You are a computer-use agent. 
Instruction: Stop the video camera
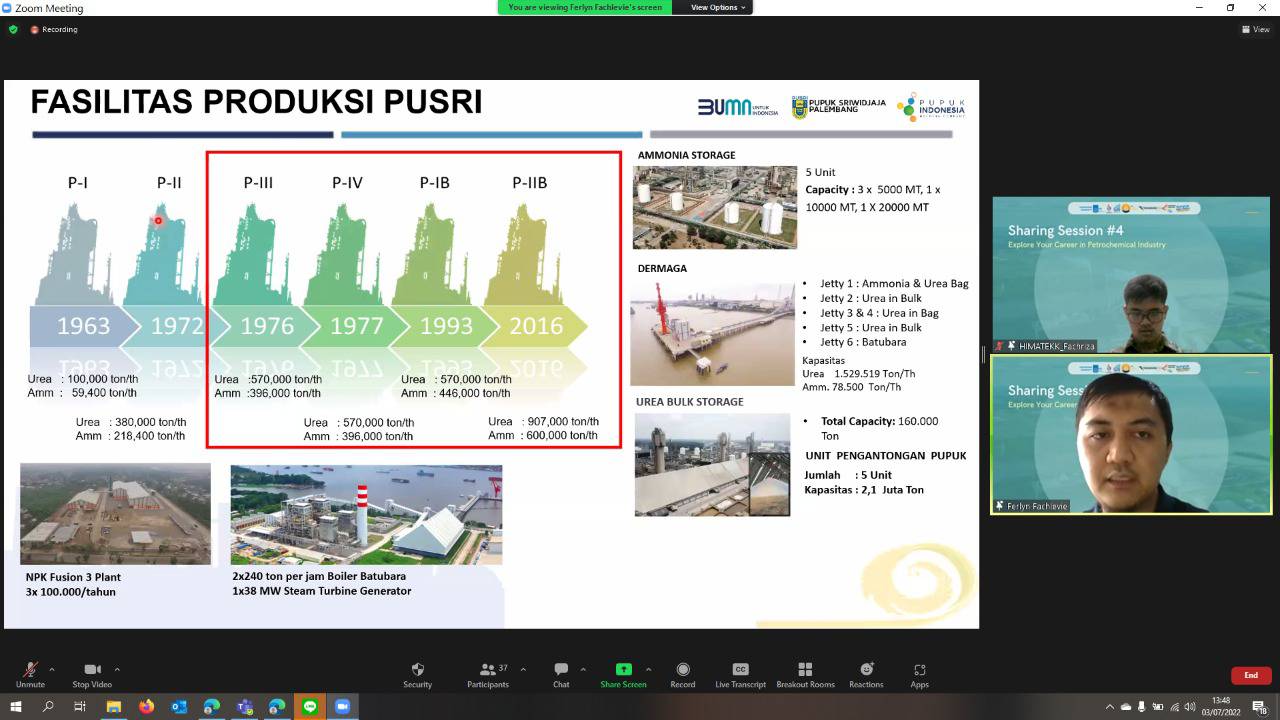click(x=92, y=674)
